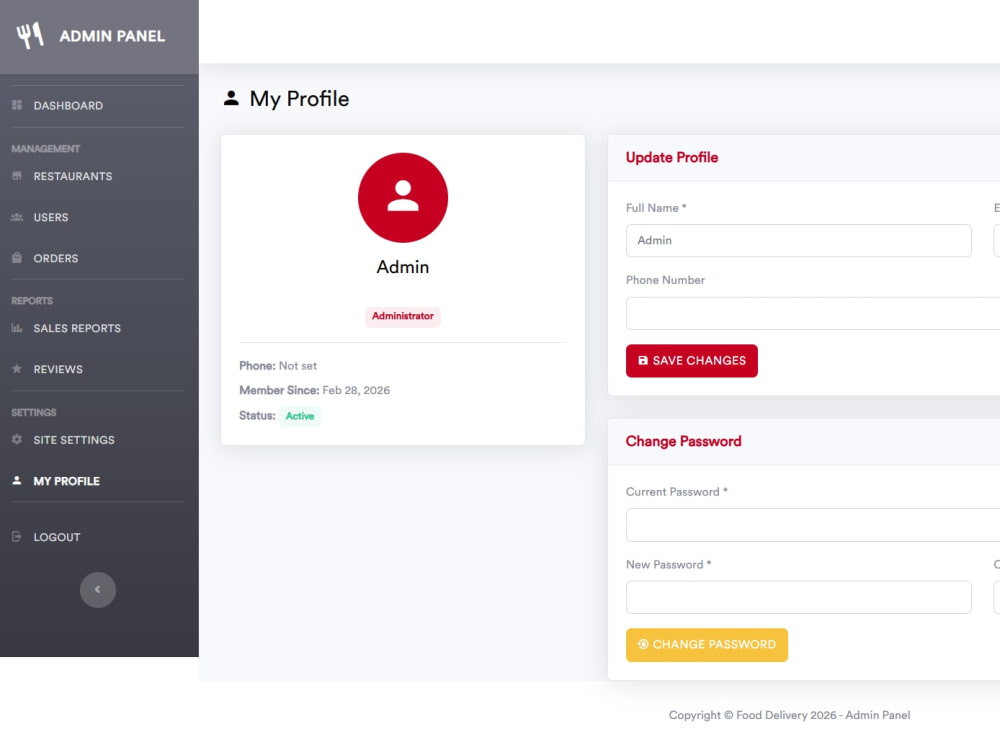Focus the New Password field
This screenshot has width=1000, height=750.
pyautogui.click(x=798, y=598)
